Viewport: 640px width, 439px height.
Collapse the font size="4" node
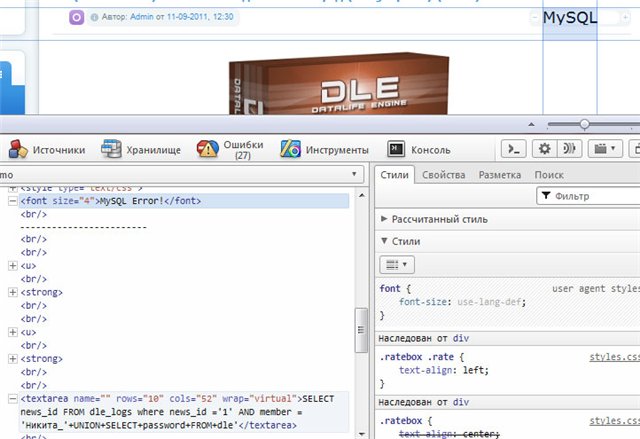tap(13, 201)
